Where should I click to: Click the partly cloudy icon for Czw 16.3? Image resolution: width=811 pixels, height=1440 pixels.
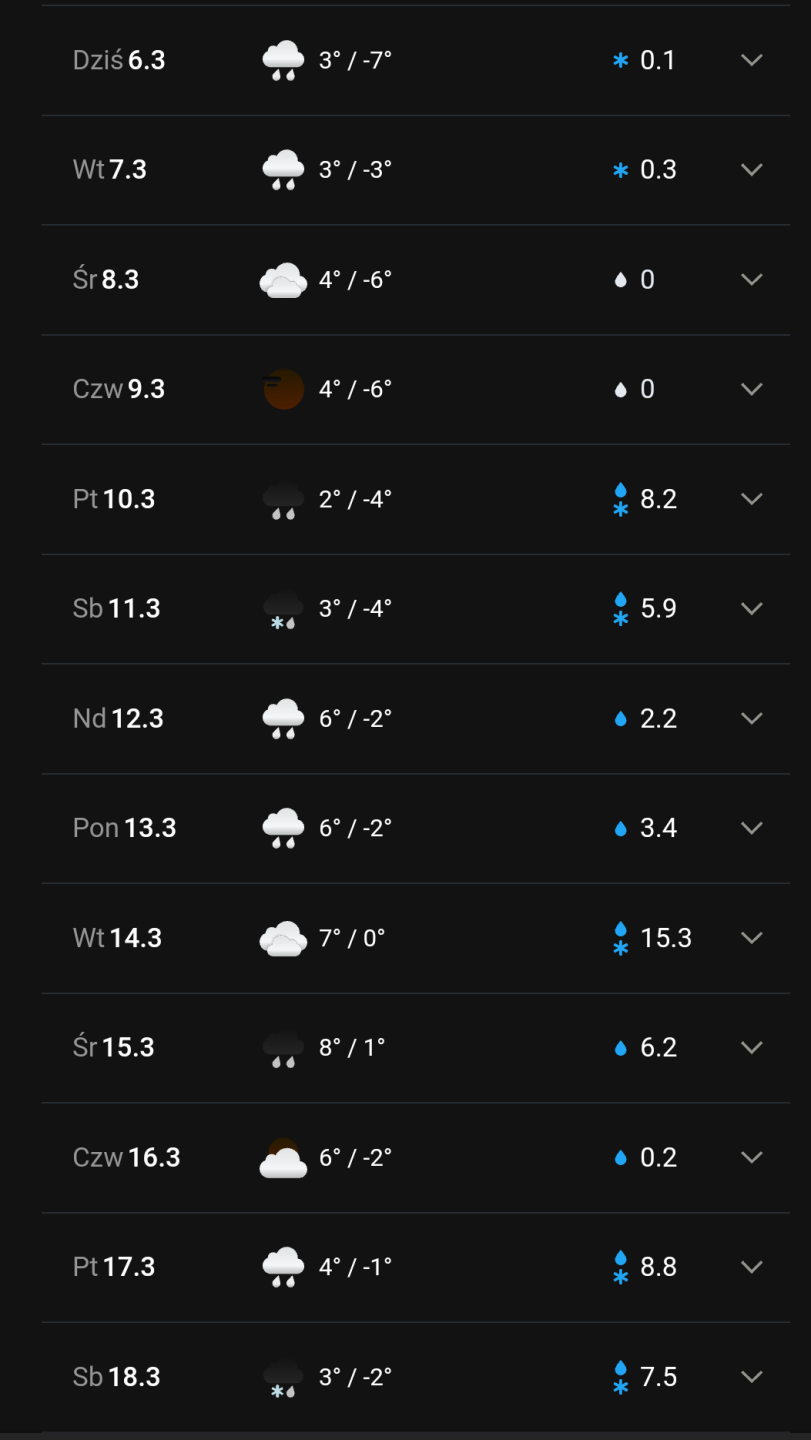(283, 1158)
